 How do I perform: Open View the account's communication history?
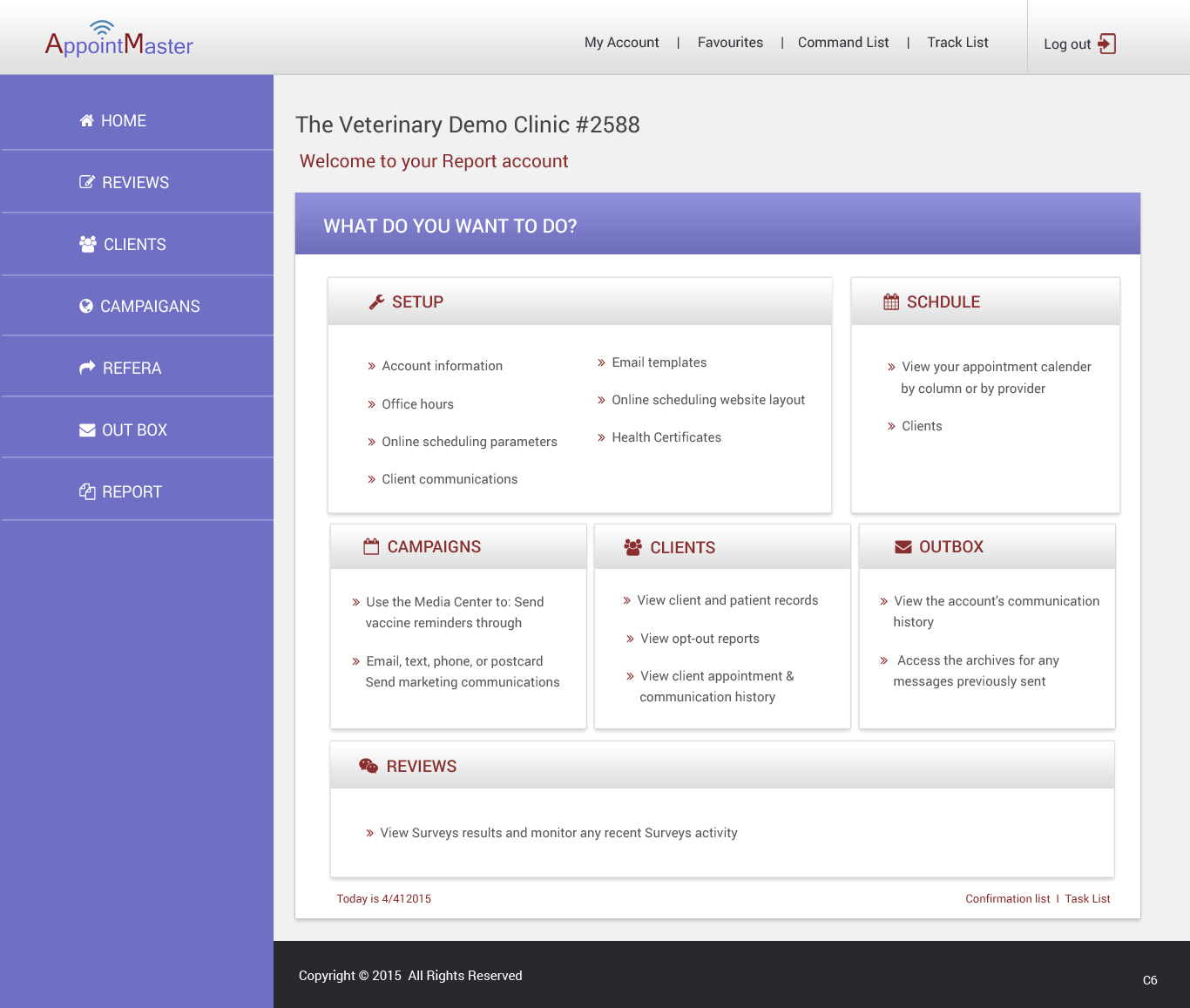point(996,612)
